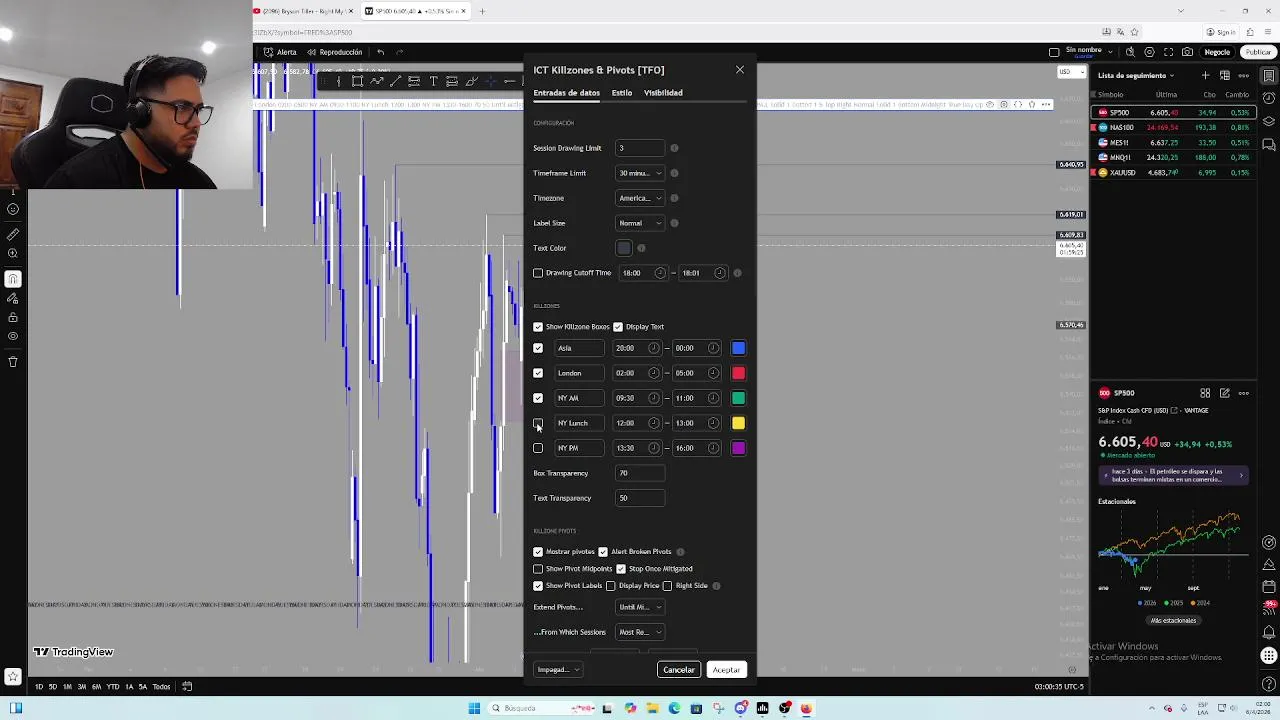The height and width of the screenshot is (720, 1280).
Task: Click the info icon next to Timezone
Action: point(674,198)
